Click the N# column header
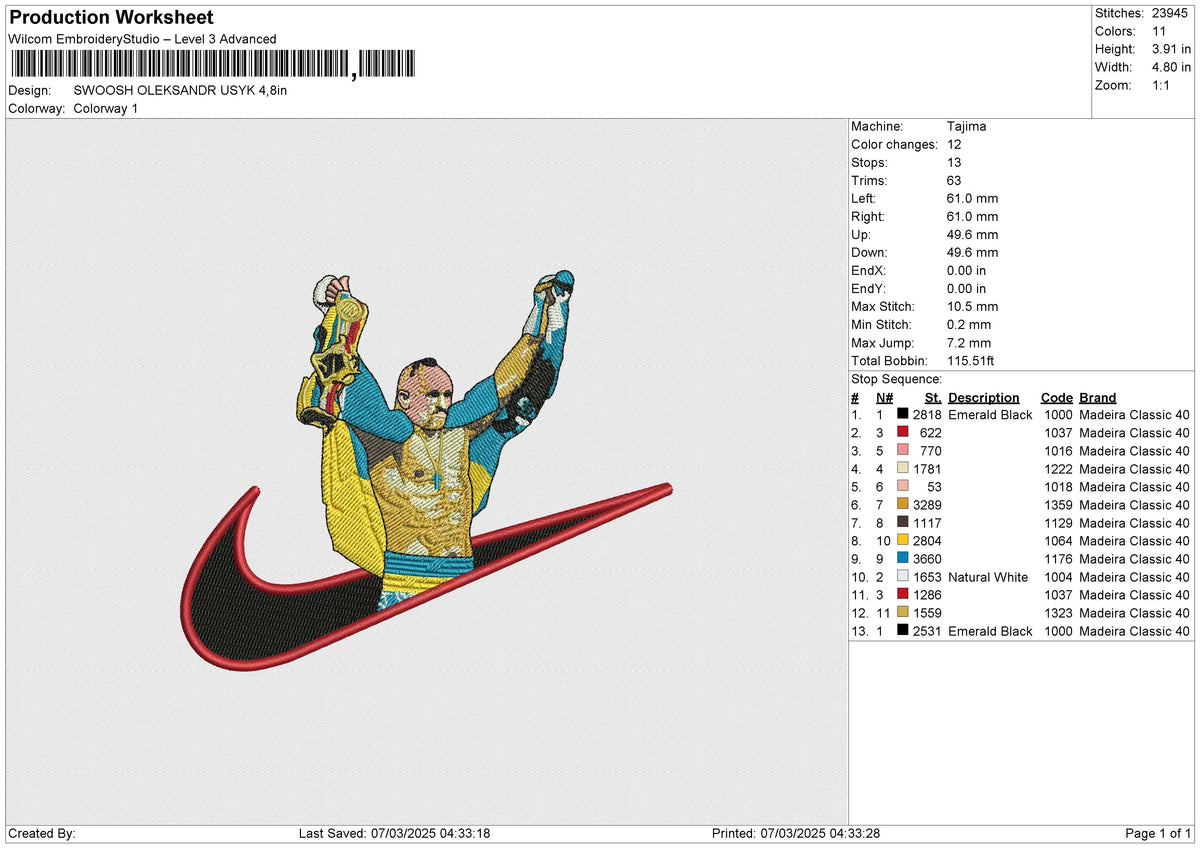The height and width of the screenshot is (848, 1200). 884,397
